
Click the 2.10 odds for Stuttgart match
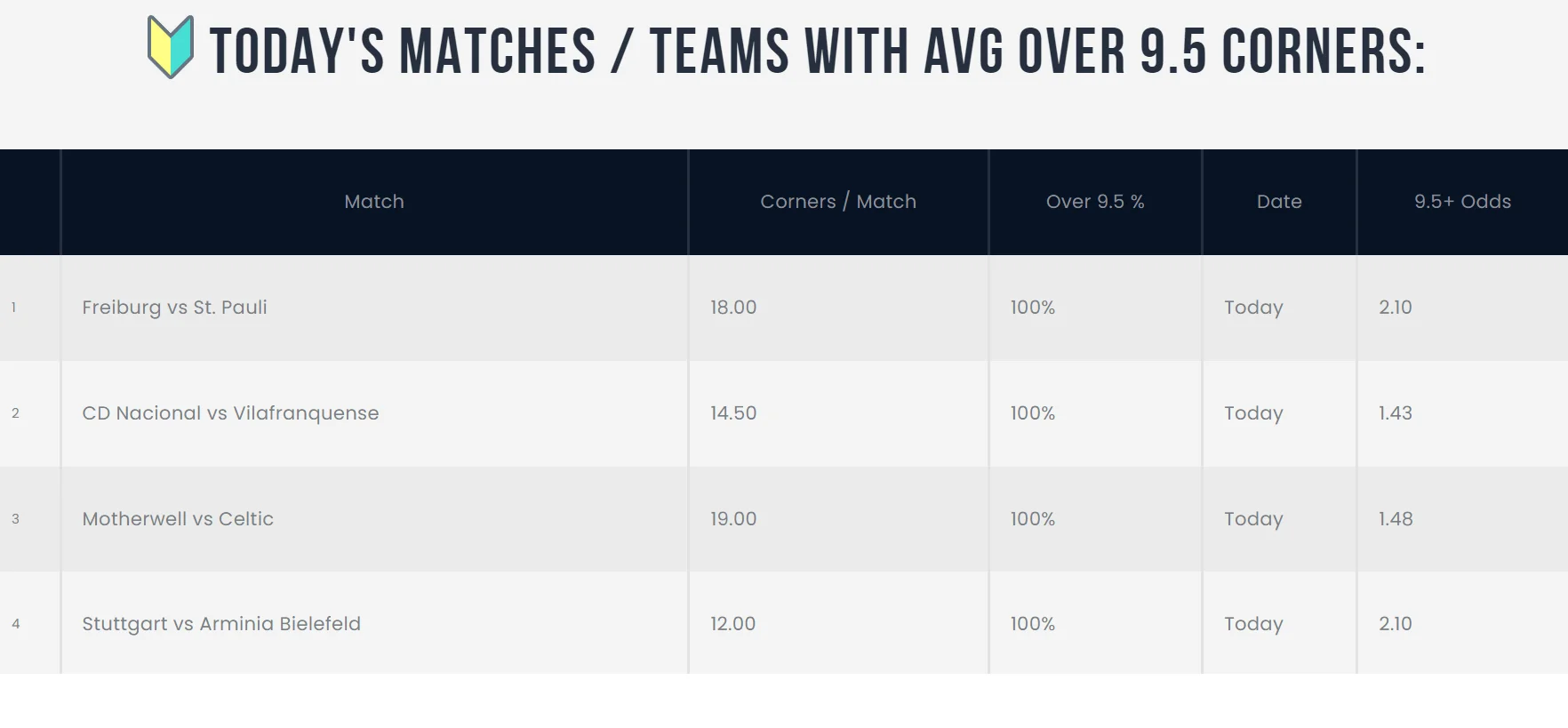(1396, 624)
